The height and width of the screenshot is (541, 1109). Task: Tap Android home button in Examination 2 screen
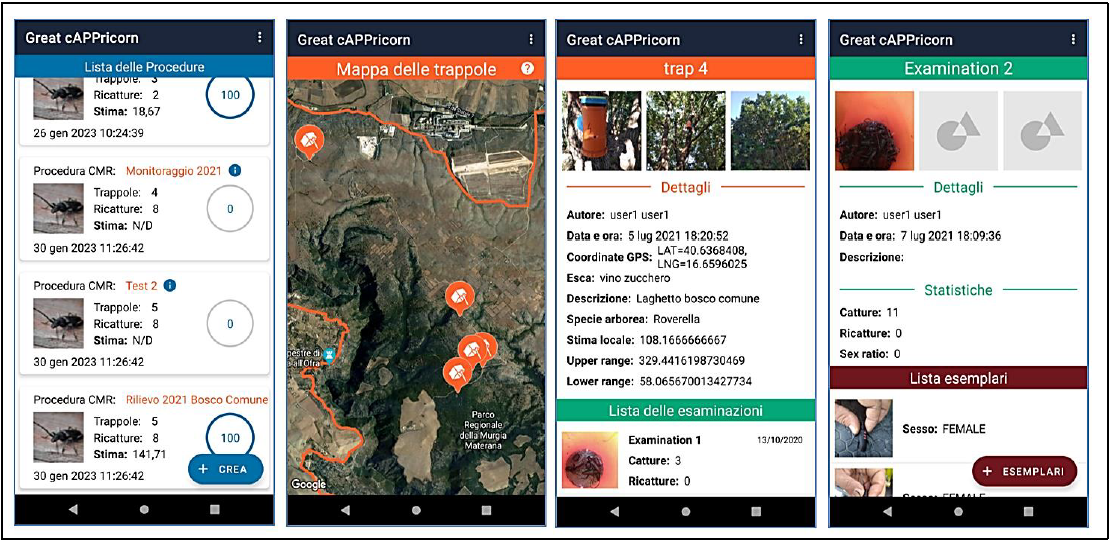pyautogui.click(x=958, y=511)
